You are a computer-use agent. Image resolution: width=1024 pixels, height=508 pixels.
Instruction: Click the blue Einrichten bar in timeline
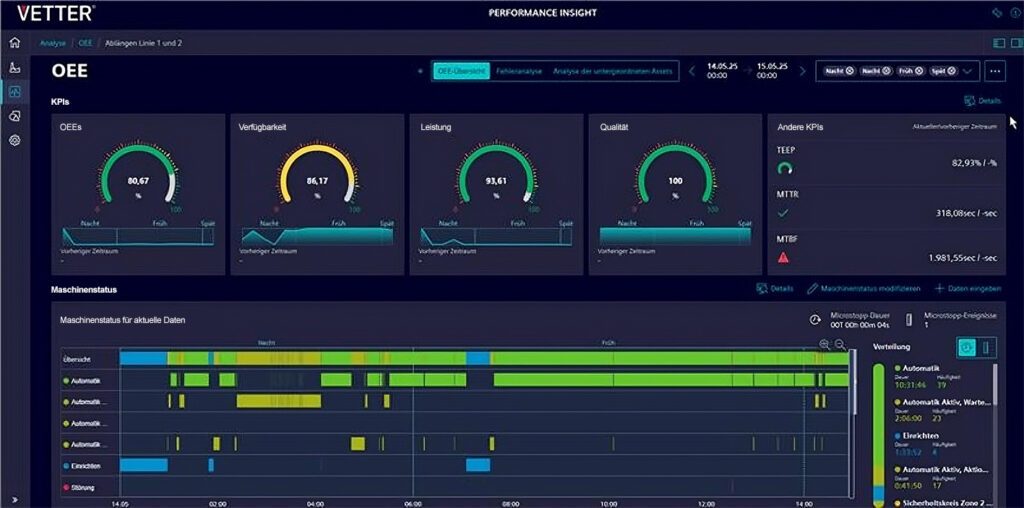143,465
